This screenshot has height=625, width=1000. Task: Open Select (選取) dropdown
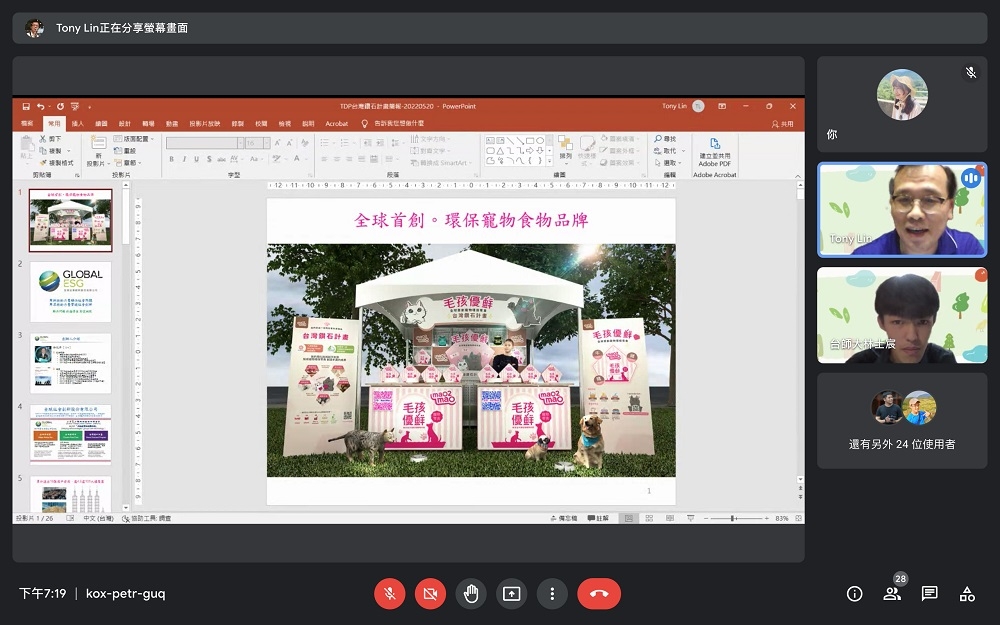coord(667,163)
